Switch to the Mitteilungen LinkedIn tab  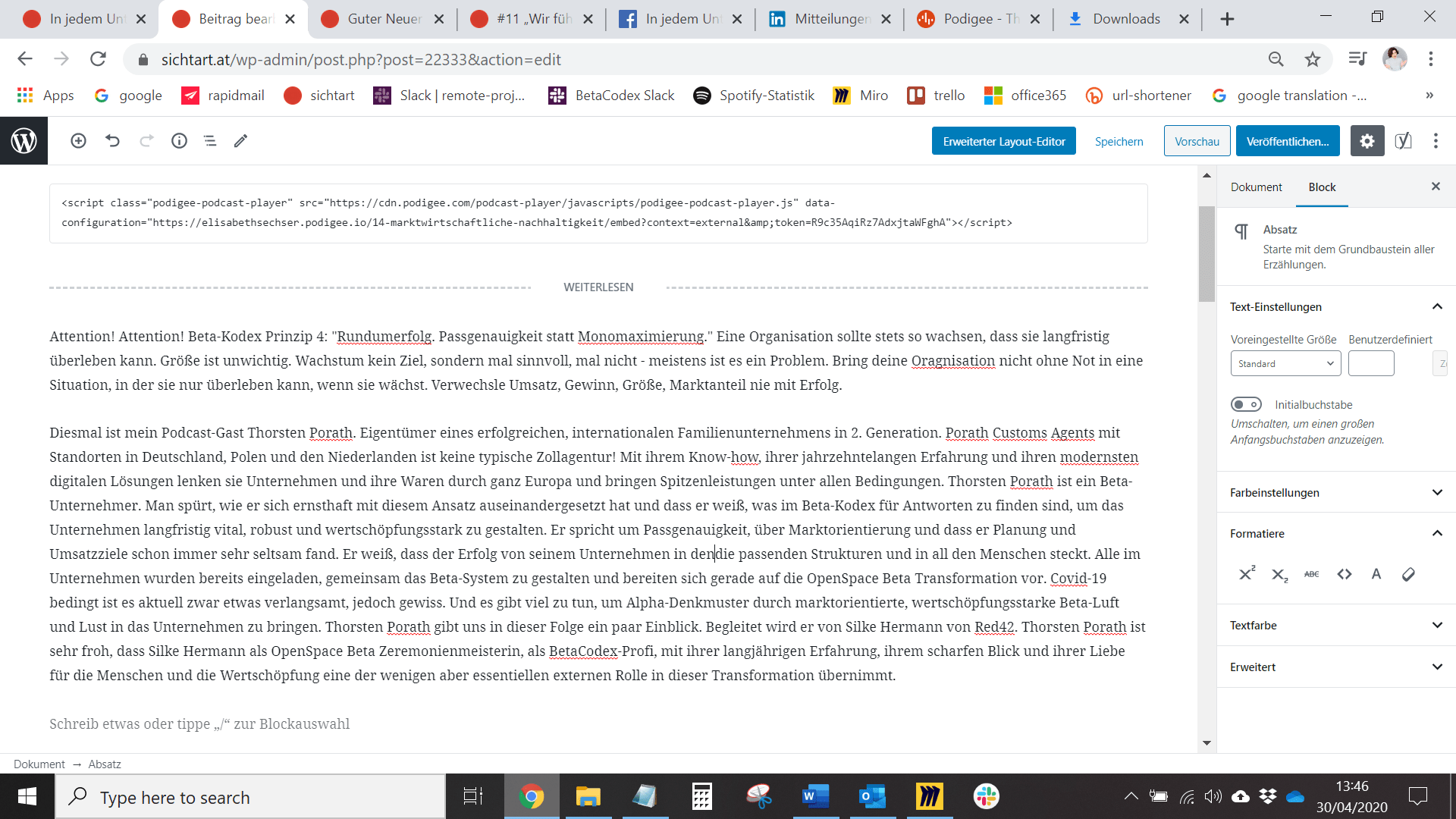click(830, 19)
